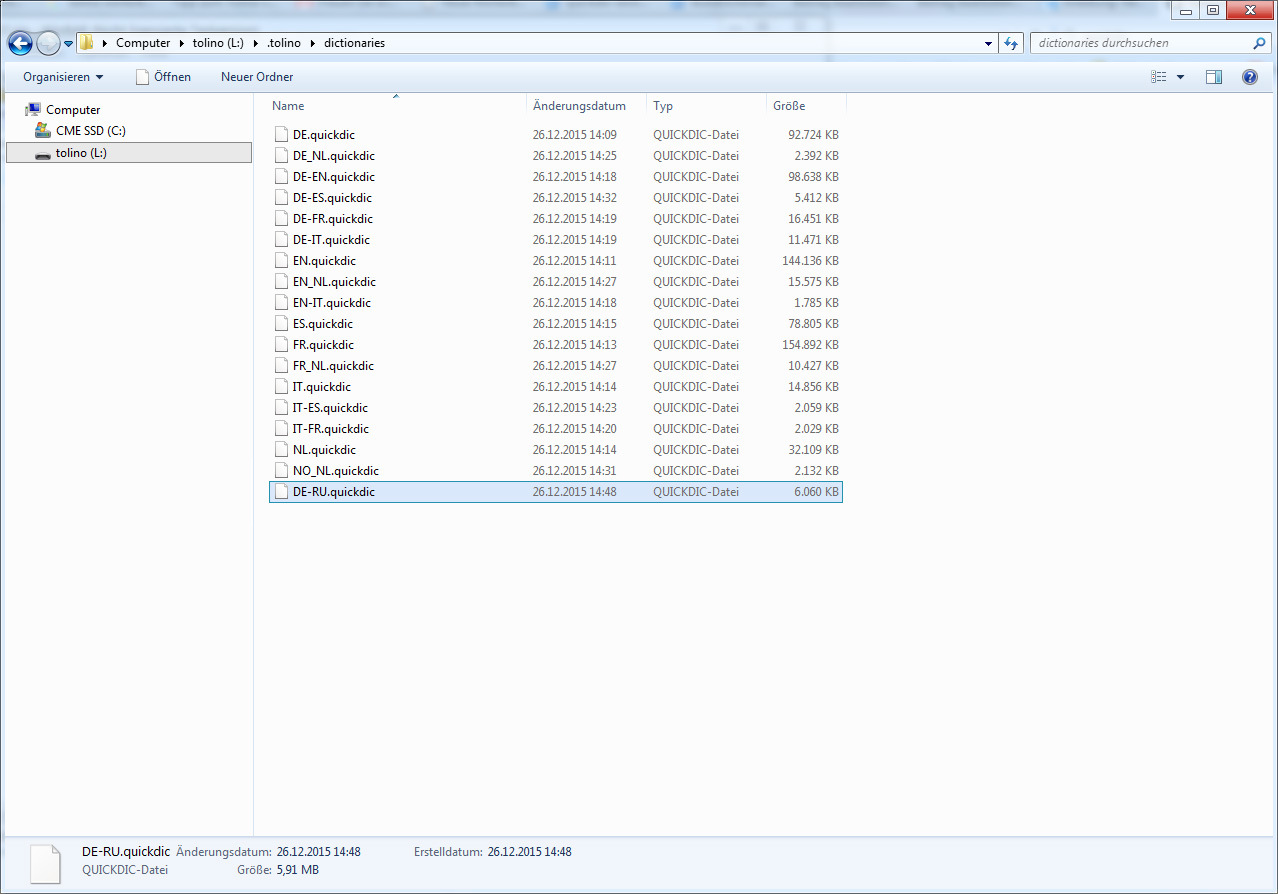Open the view options dropdown arrow
Image resolution: width=1278 pixels, height=894 pixels.
coord(1180,77)
